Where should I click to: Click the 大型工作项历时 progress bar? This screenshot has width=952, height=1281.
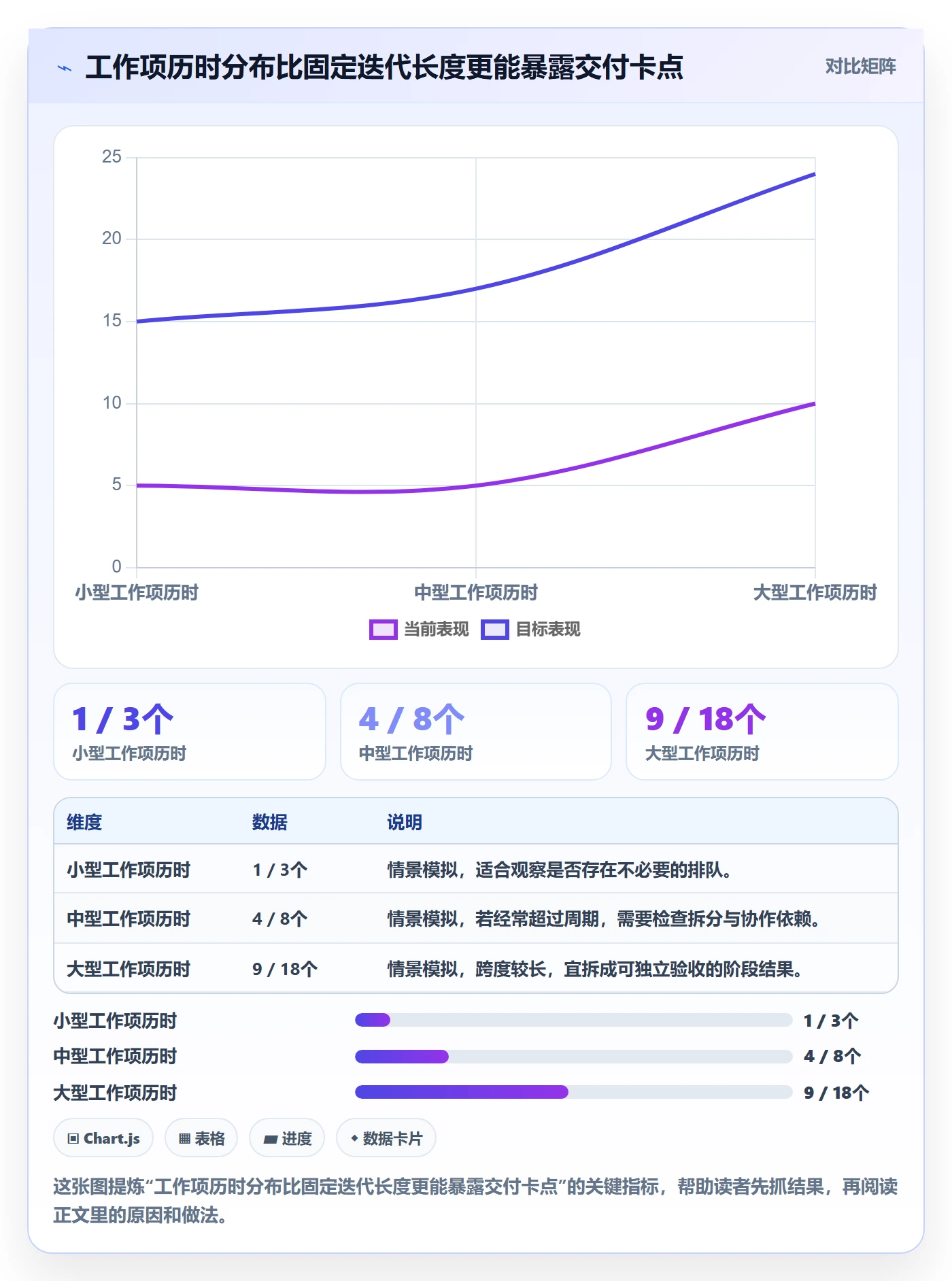[574, 1092]
